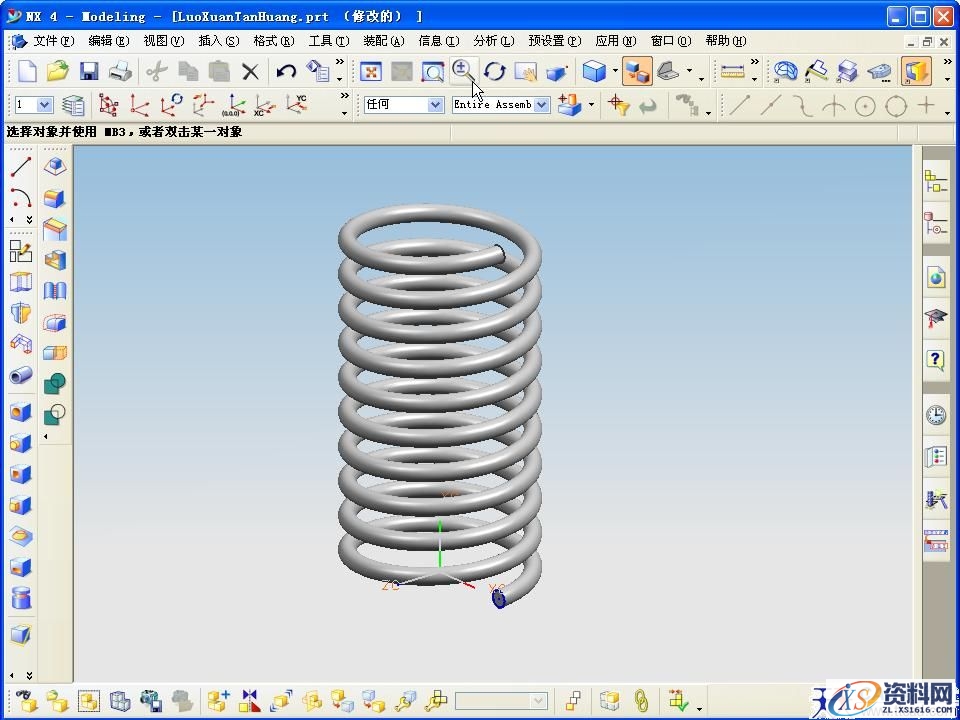Open the 插入(S) menu
The image size is (960, 720).
pos(218,41)
